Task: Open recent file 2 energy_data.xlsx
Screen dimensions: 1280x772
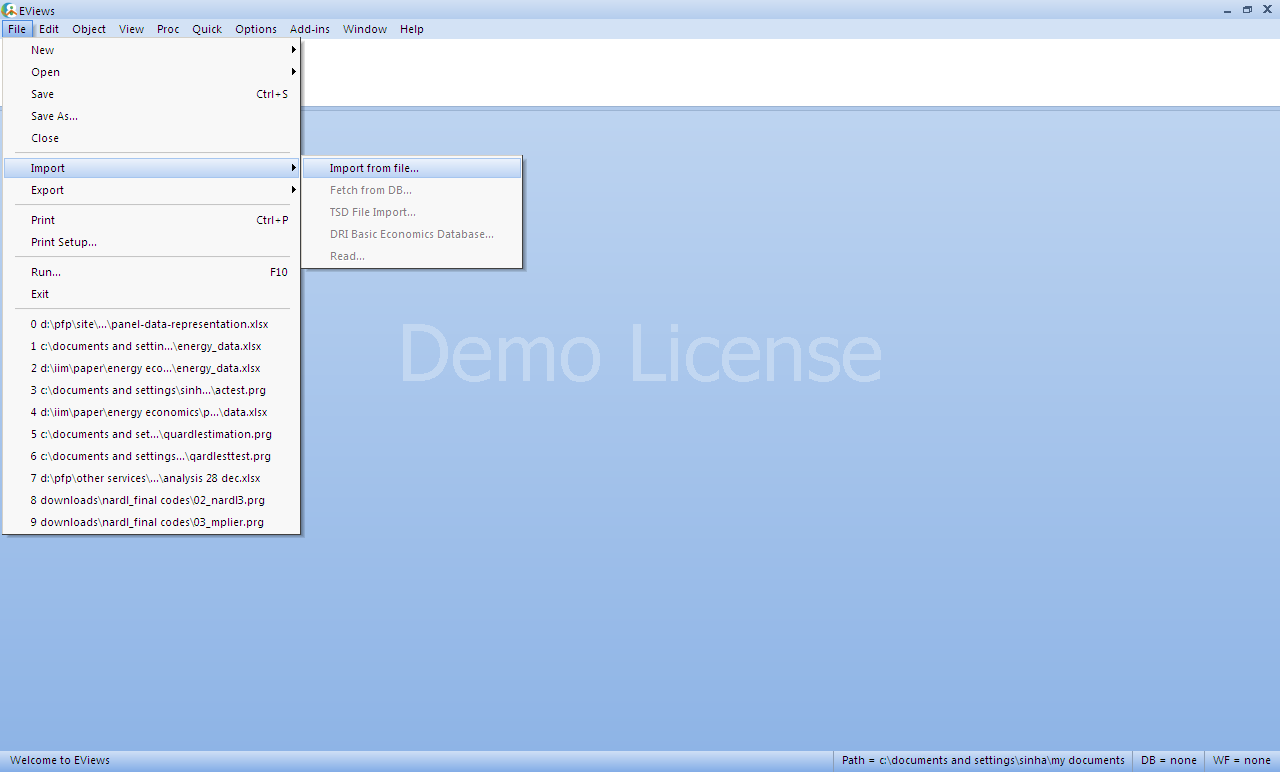Action: coord(152,368)
